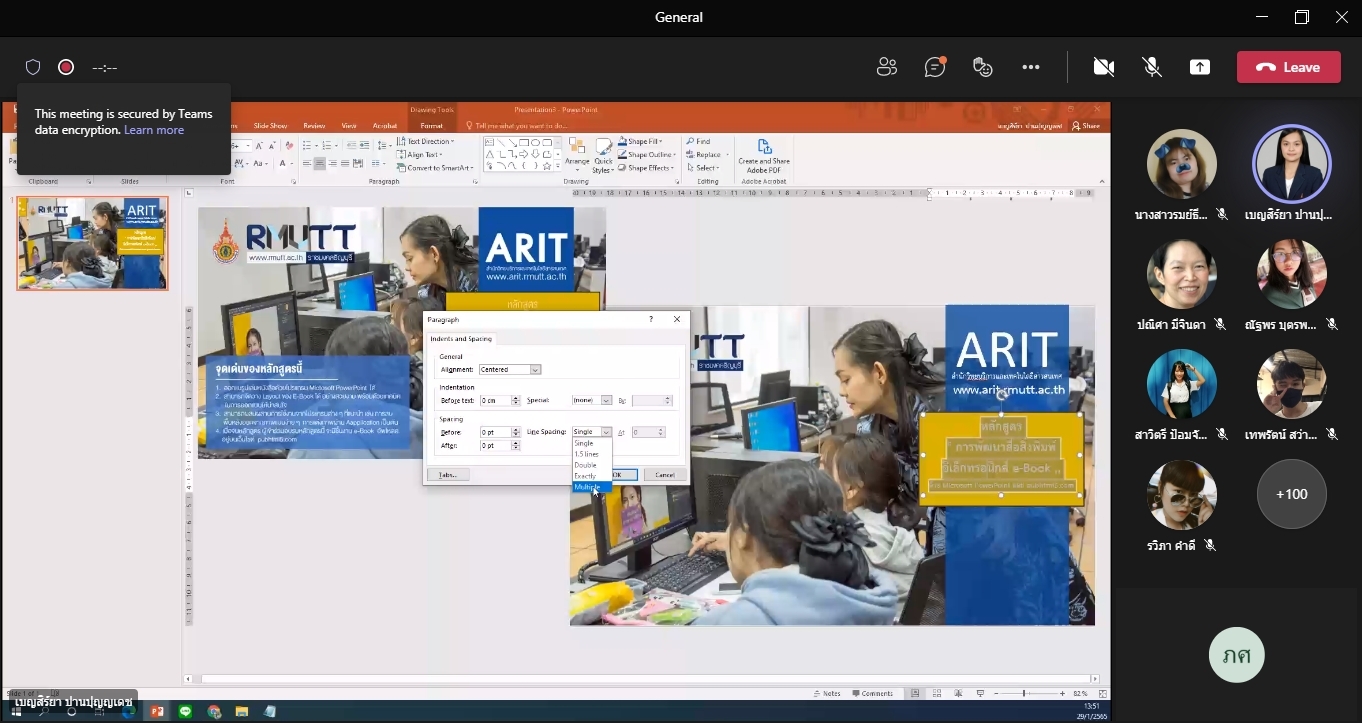Viewport: 1362px width, 723px height.
Task: Choose Multiple from Line Spacing list
Action: (592, 487)
